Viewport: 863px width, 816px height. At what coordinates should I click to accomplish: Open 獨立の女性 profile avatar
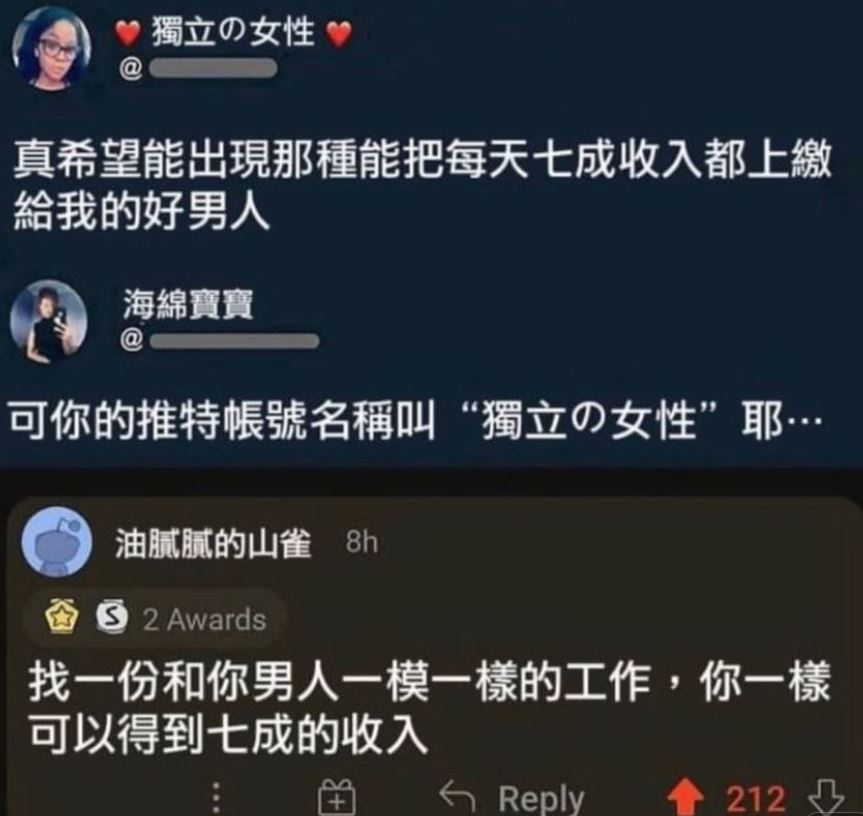(x=51, y=48)
